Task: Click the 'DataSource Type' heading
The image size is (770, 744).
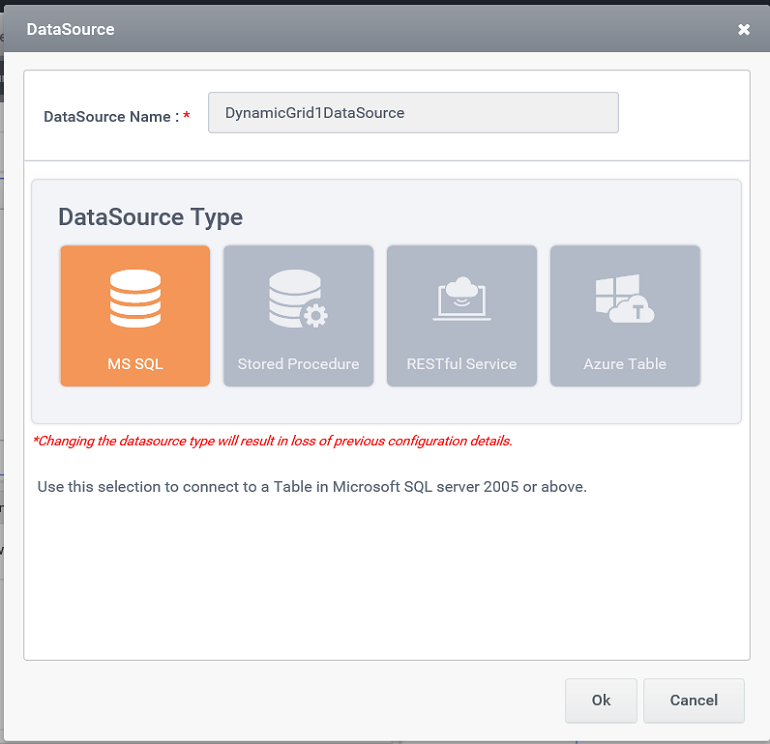Action: point(150,217)
